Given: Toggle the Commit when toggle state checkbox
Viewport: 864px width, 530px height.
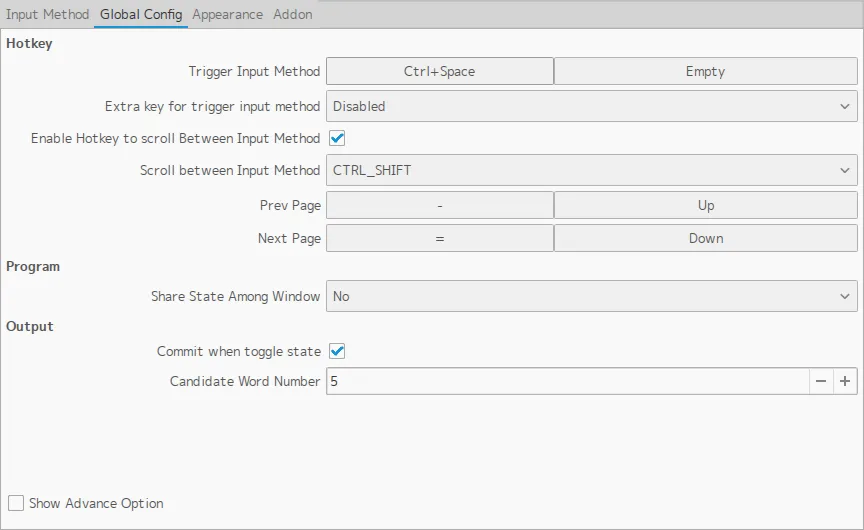Looking at the screenshot, I should 337,352.
